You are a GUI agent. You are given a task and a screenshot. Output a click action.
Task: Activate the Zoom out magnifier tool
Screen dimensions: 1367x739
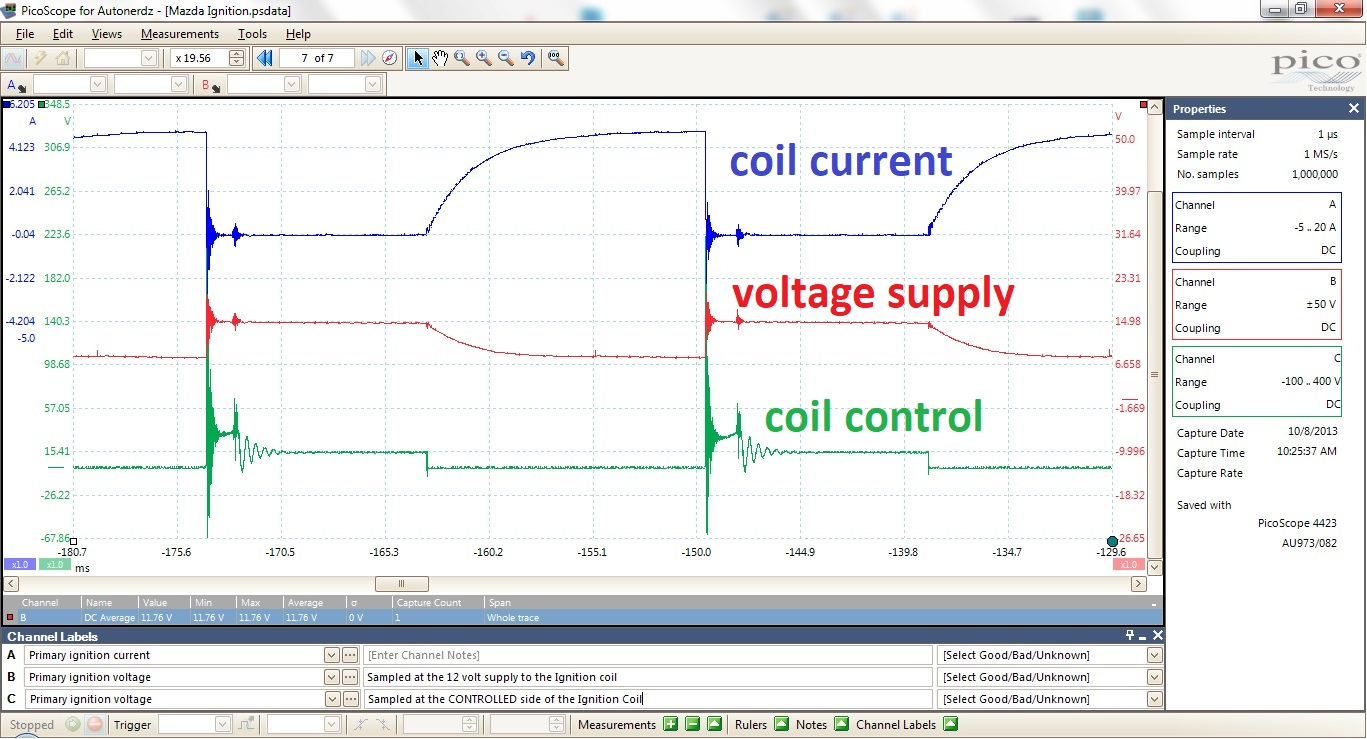point(505,58)
